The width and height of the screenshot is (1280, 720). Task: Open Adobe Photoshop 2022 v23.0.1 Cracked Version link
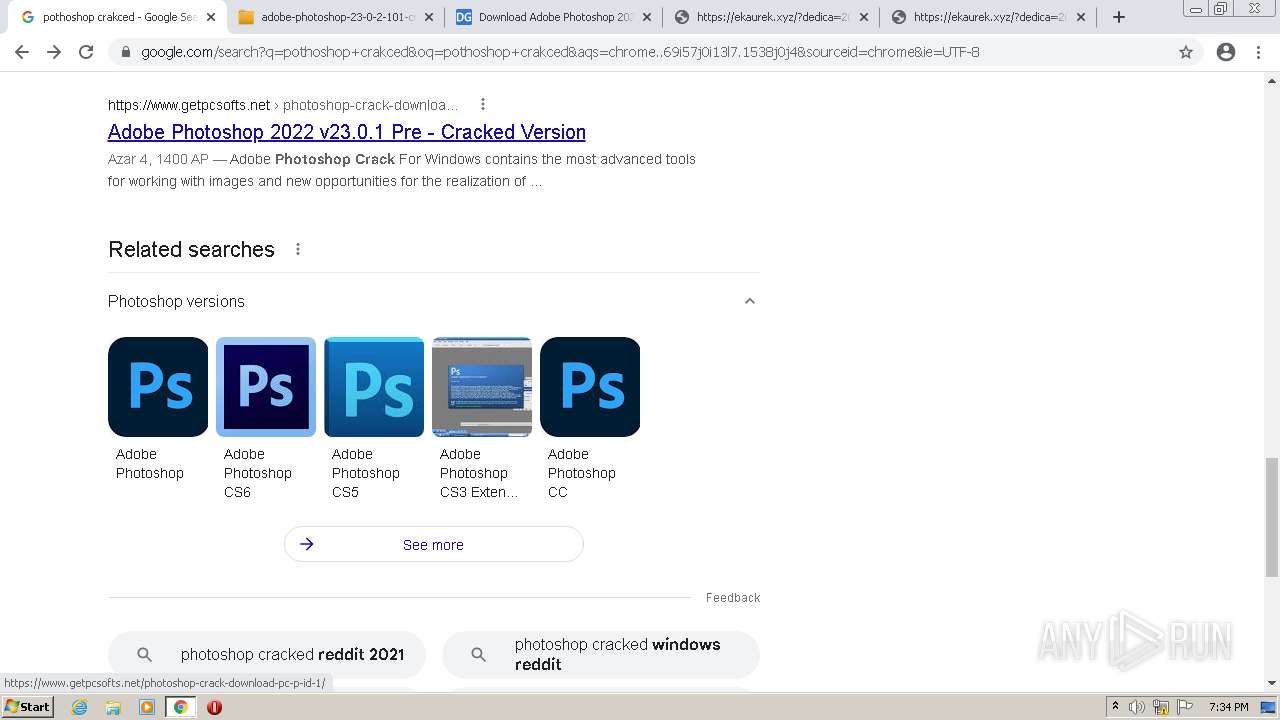[347, 132]
